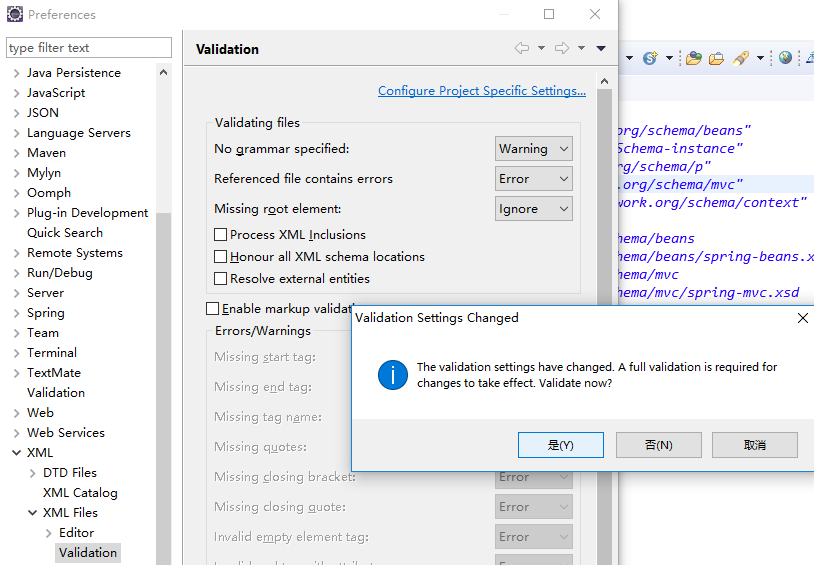
Task: Click the blue S wizard icon in Eclipse toolbar
Action: [650, 58]
